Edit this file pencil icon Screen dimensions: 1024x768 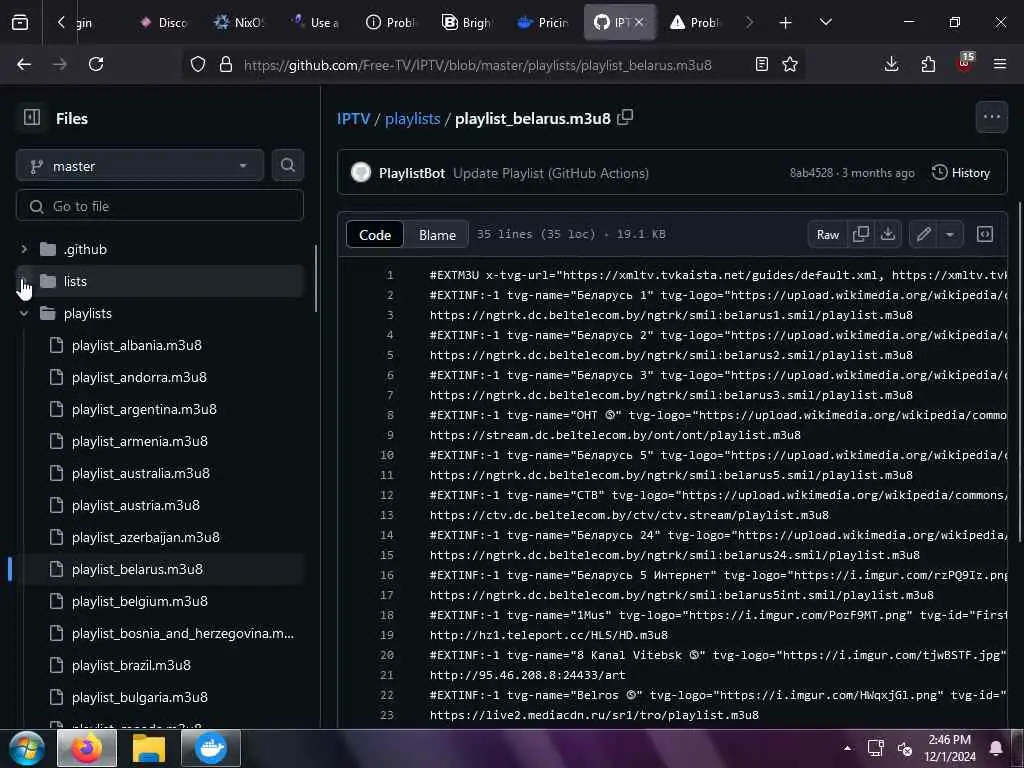click(923, 234)
